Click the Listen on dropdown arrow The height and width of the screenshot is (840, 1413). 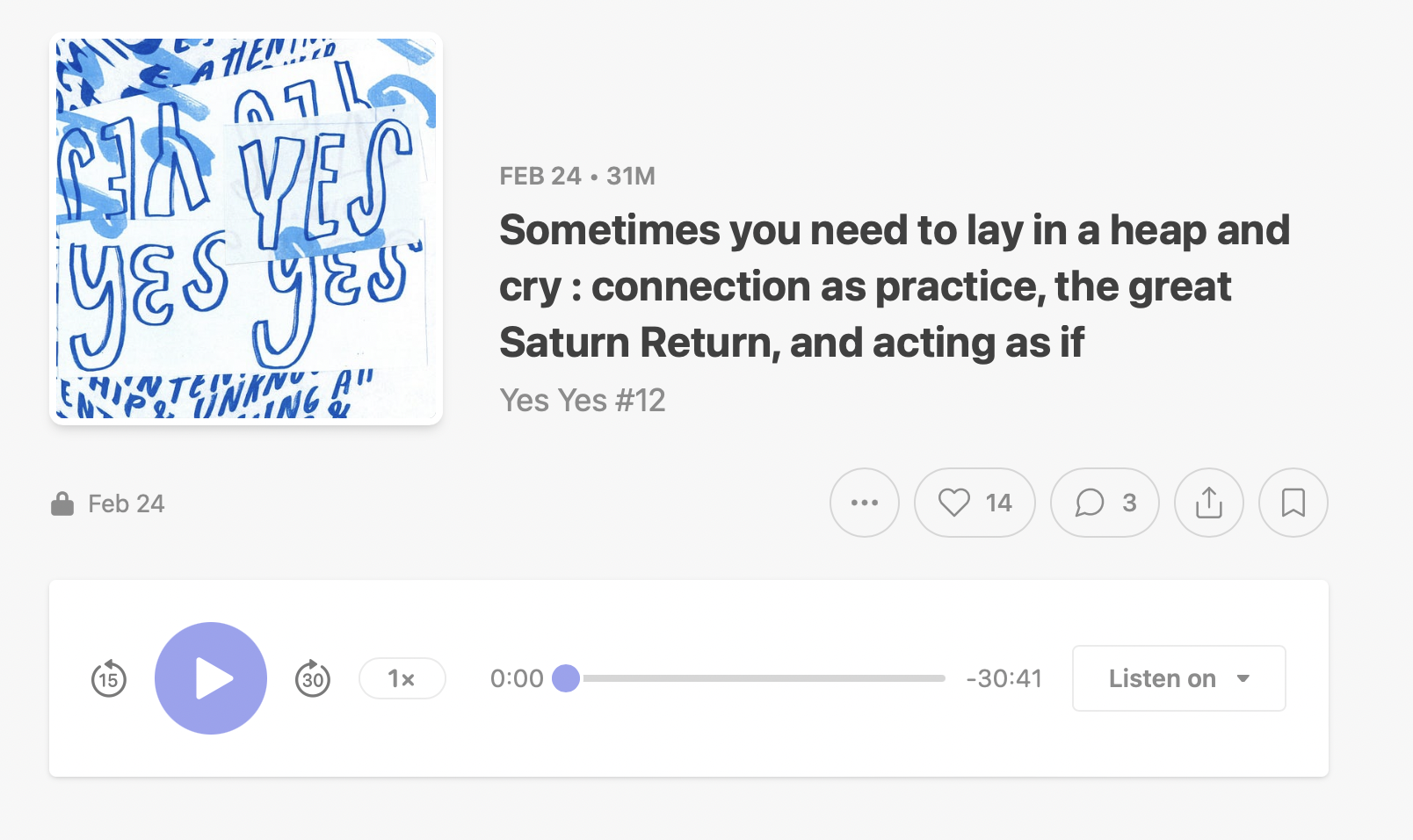click(x=1243, y=678)
